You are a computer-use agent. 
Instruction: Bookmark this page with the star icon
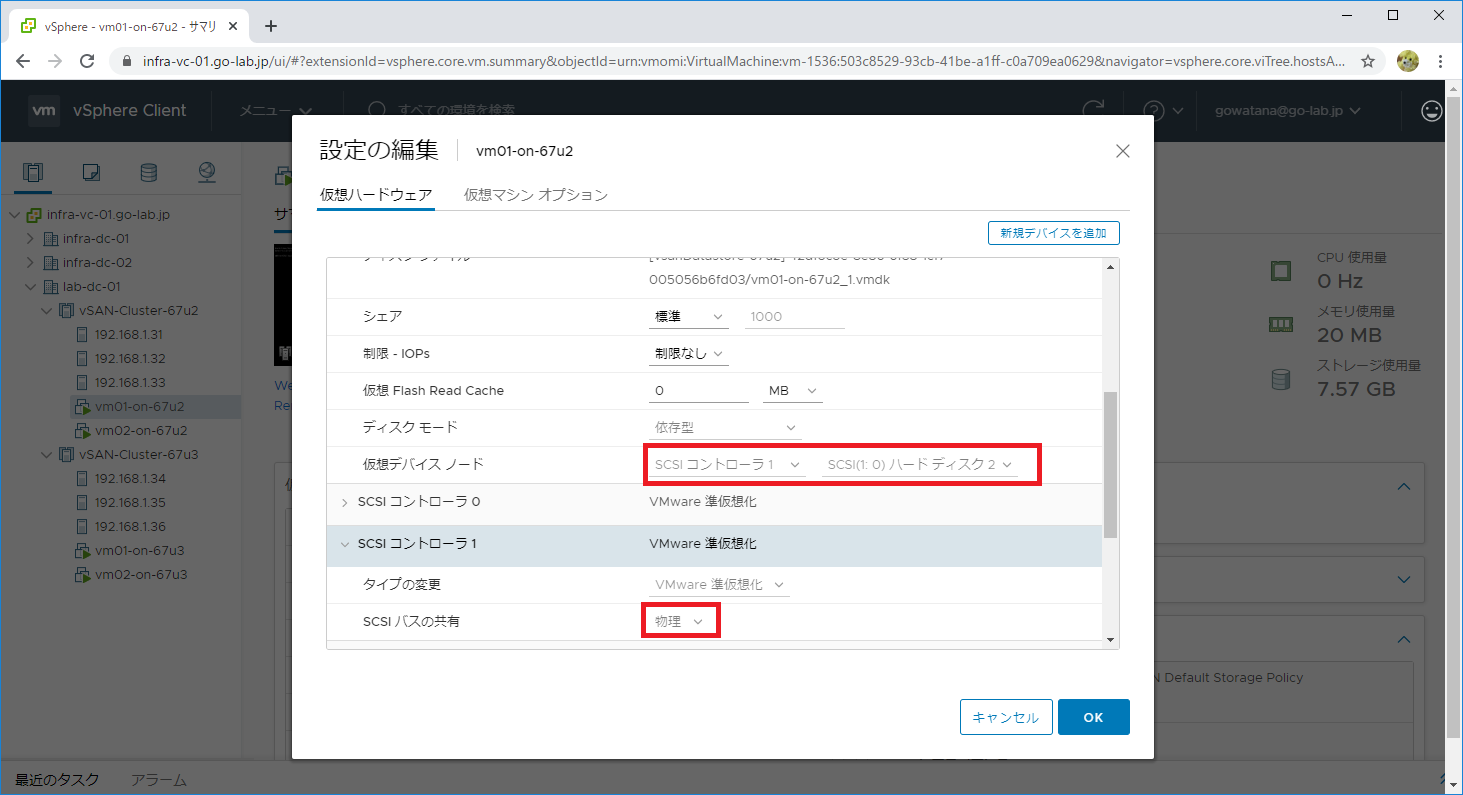[x=1368, y=61]
